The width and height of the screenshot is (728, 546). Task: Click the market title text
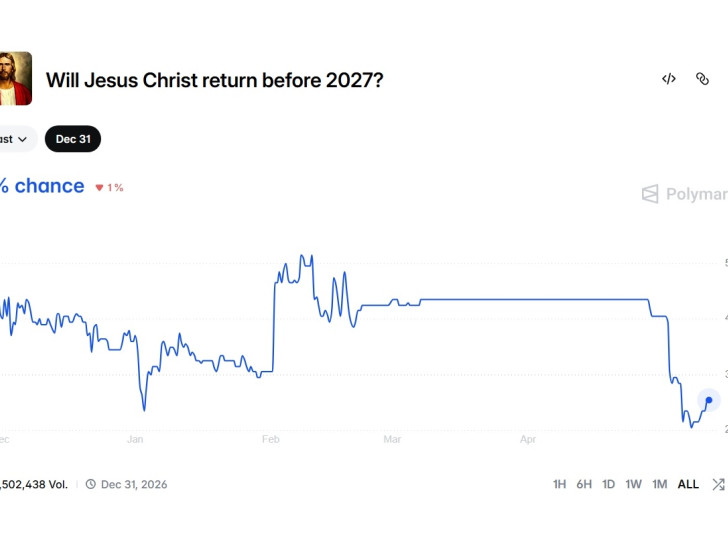click(214, 80)
